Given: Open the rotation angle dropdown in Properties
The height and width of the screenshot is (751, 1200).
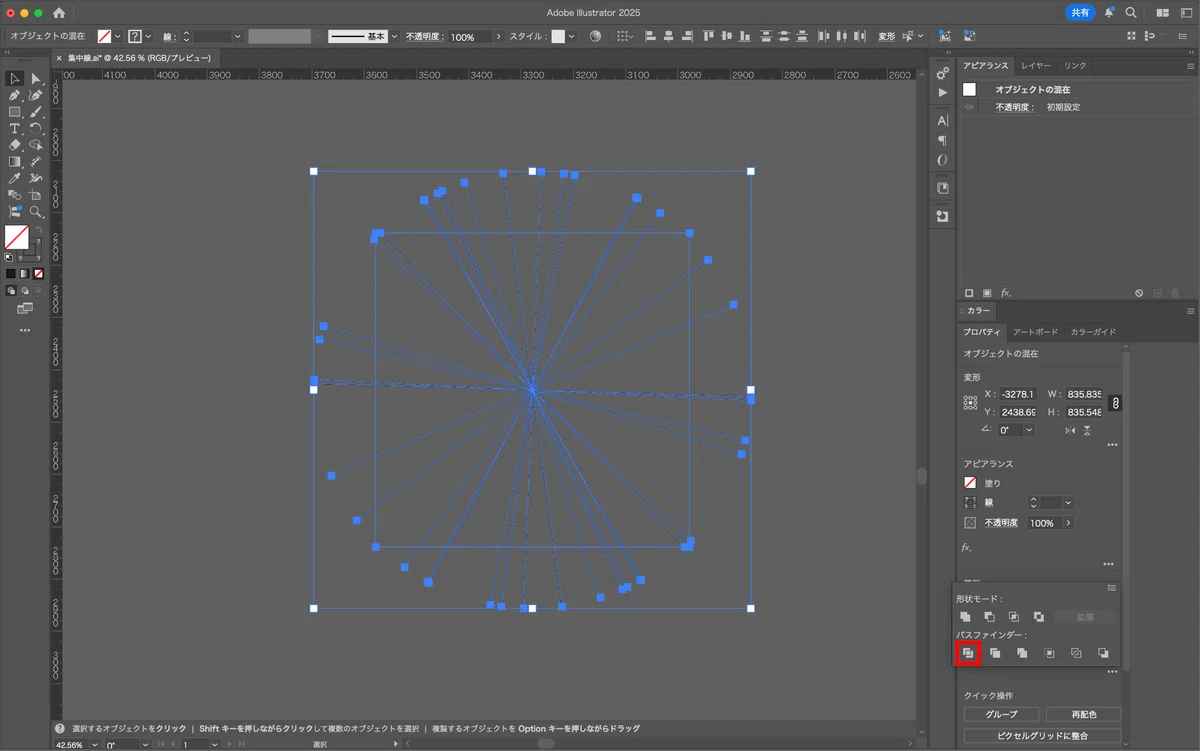Looking at the screenshot, I should [1029, 430].
